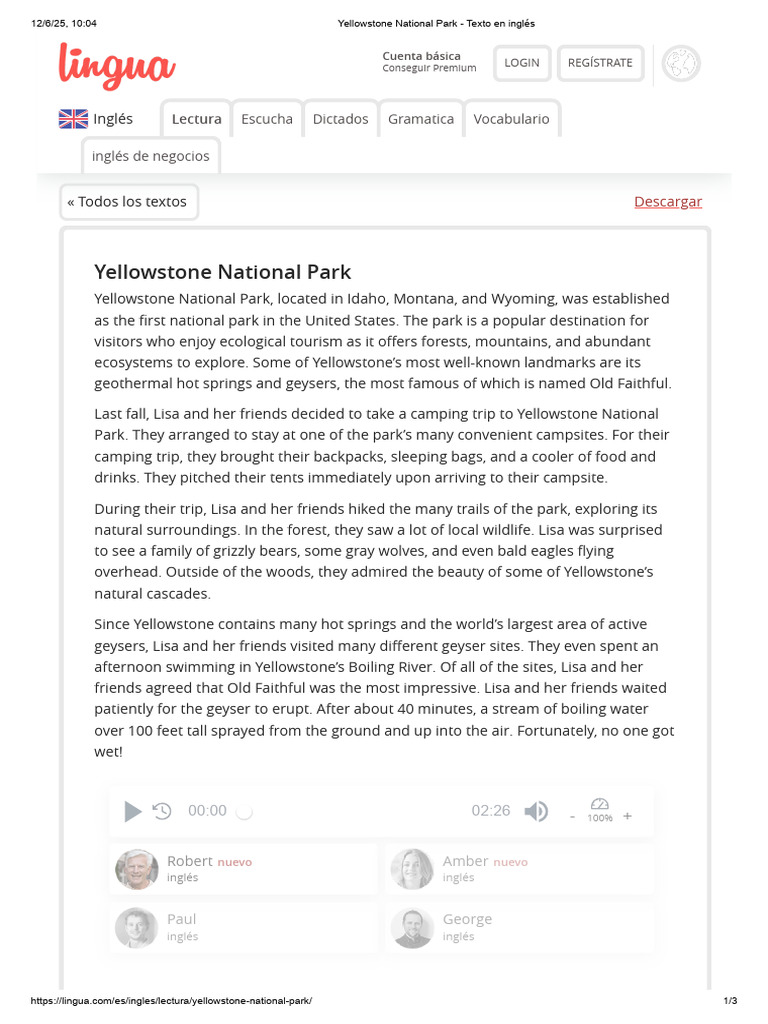Decrease playback speed with minus
This screenshot has height=1024, width=768.
573,816
